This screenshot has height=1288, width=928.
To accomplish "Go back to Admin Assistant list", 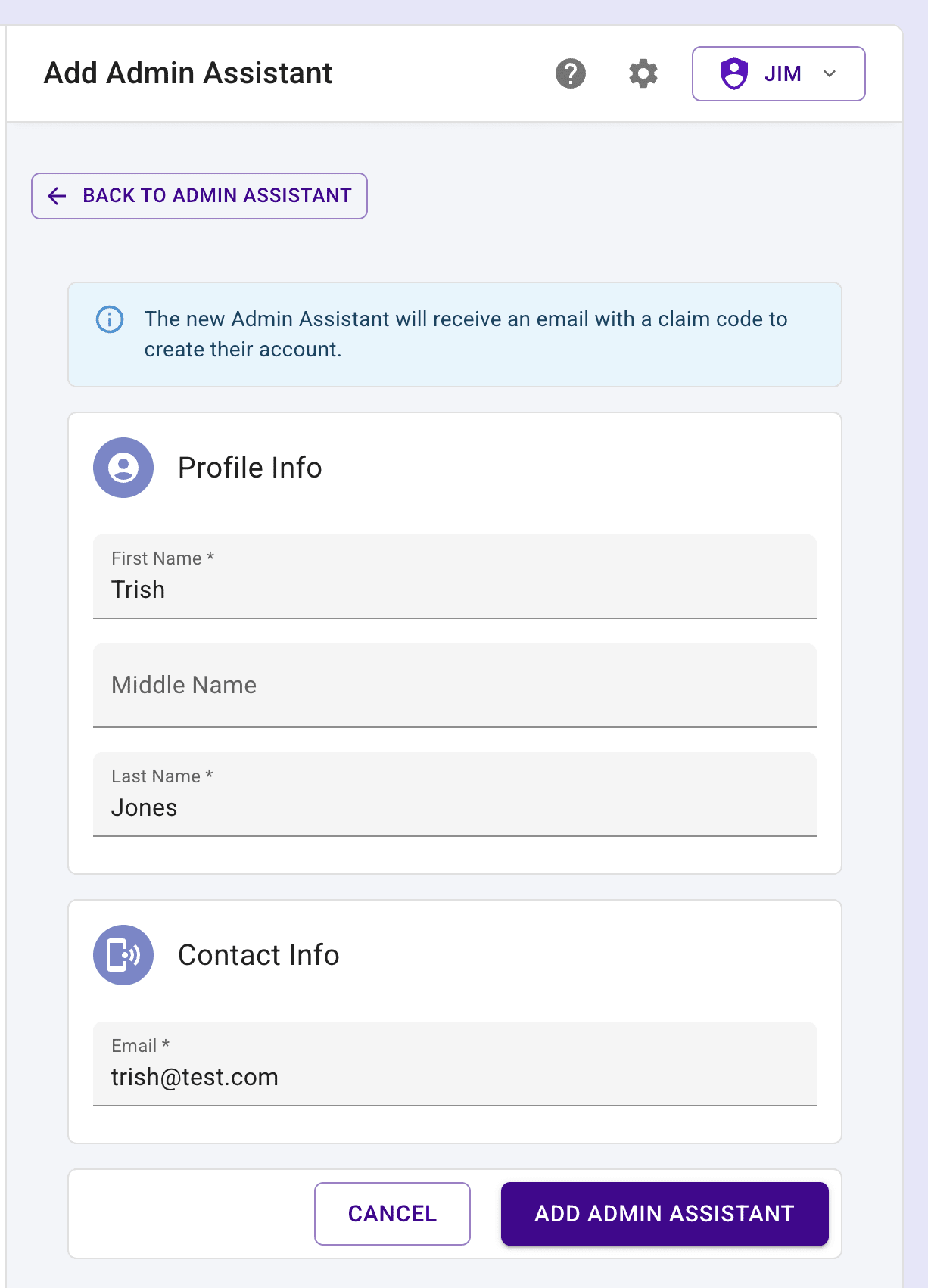I will 199,196.
